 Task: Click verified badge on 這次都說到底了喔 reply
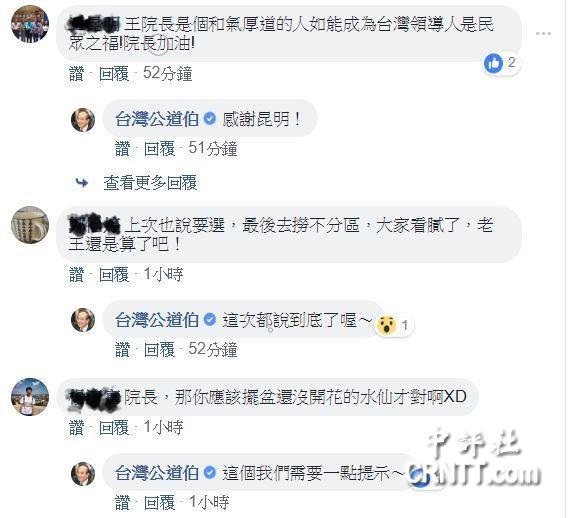point(209,320)
